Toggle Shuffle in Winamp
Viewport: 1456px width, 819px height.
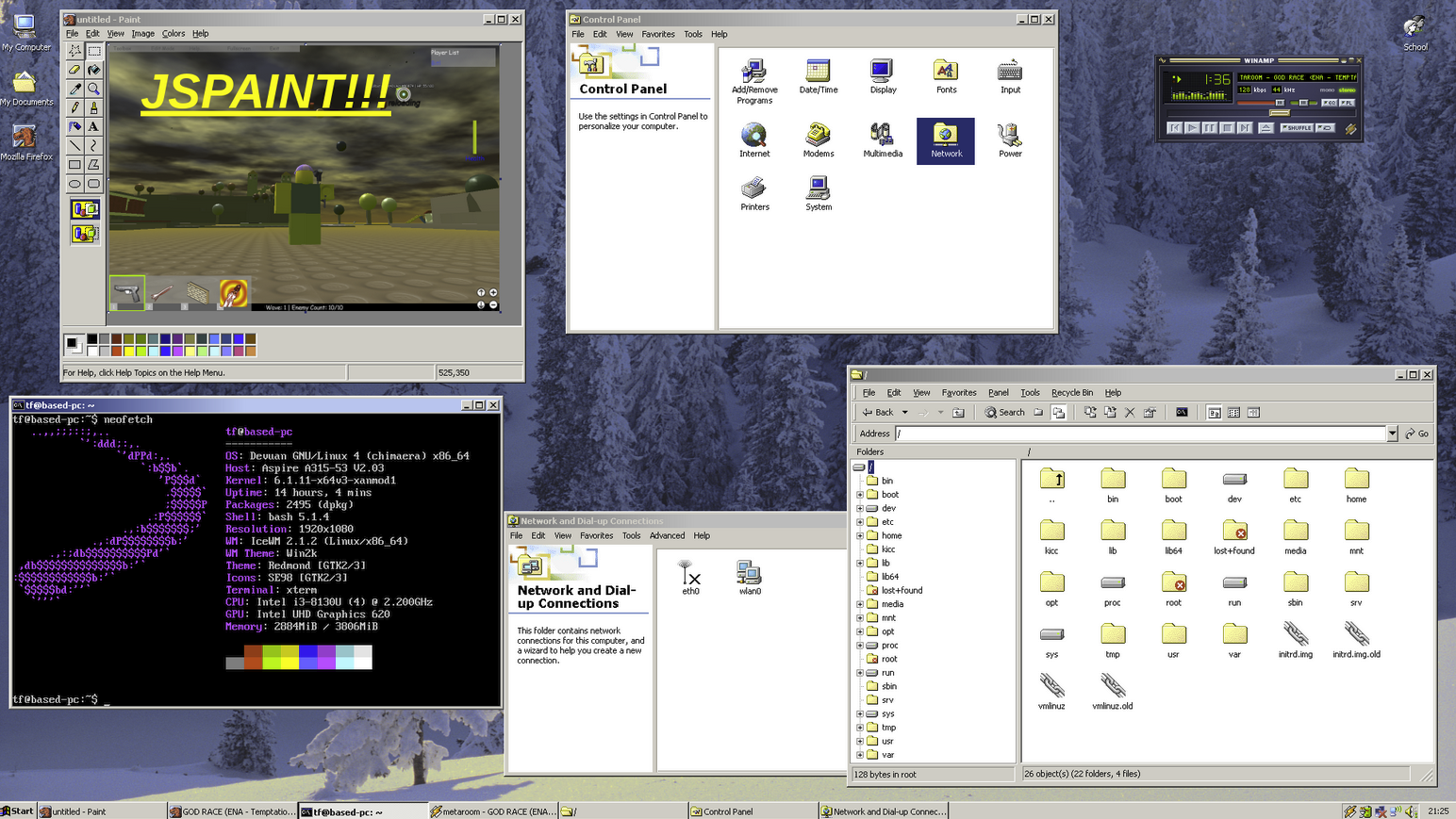[x=1297, y=127]
